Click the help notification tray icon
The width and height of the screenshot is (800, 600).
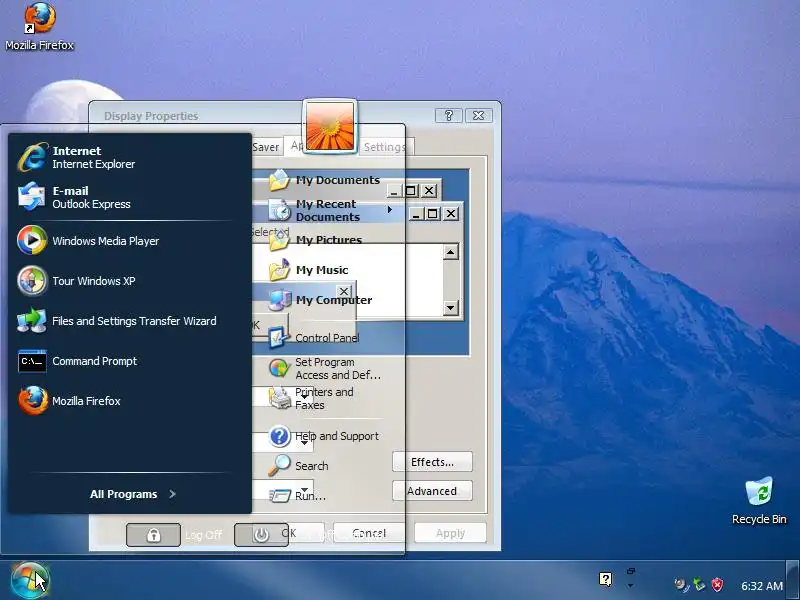[x=606, y=579]
